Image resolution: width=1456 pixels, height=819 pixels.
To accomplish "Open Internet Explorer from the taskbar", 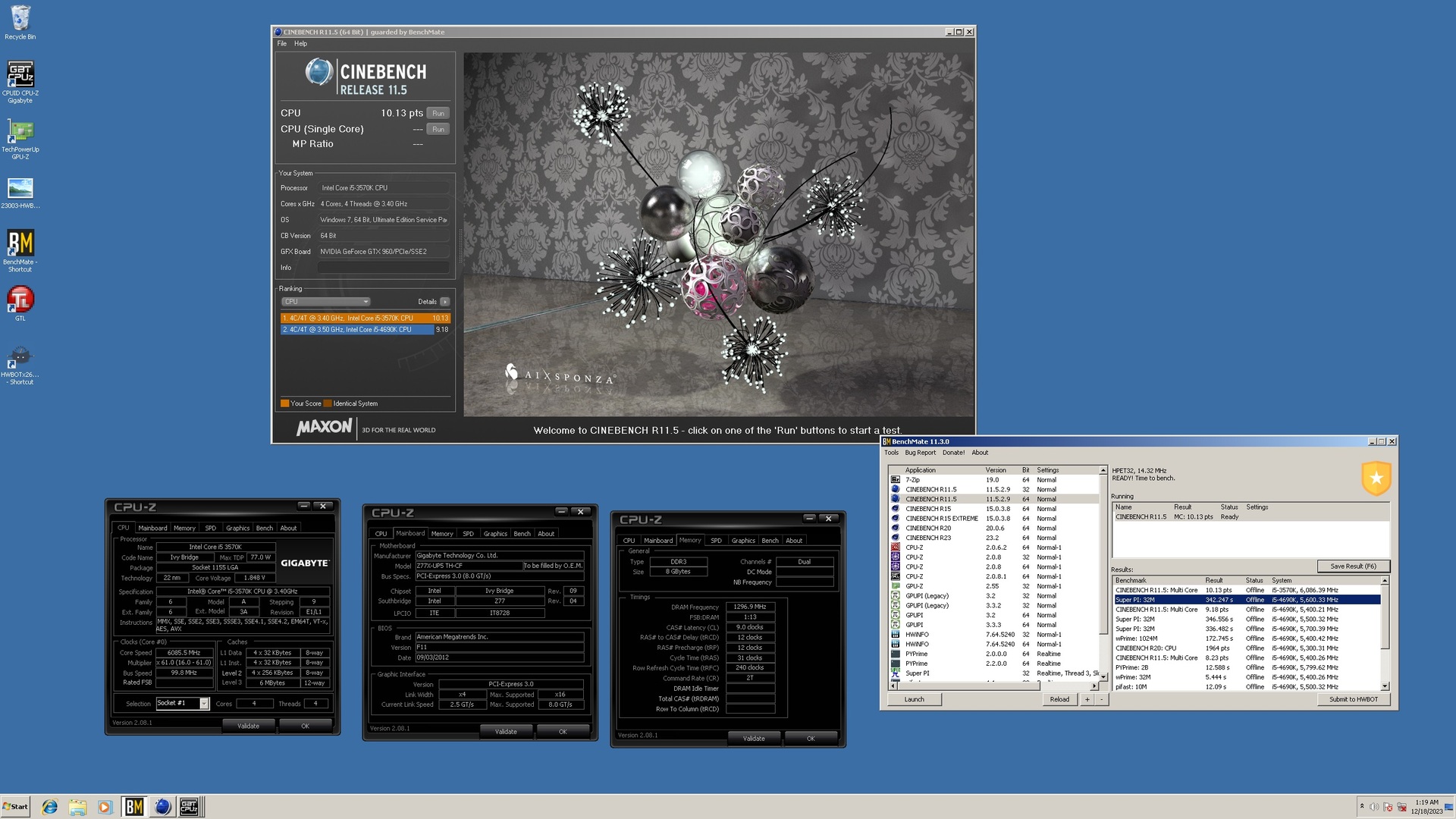I will coord(50,807).
